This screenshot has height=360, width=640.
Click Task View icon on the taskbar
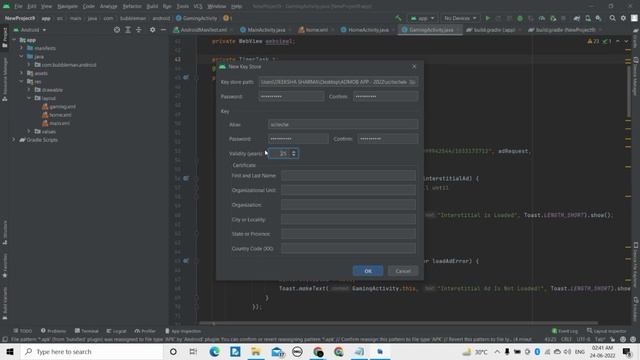point(193,351)
